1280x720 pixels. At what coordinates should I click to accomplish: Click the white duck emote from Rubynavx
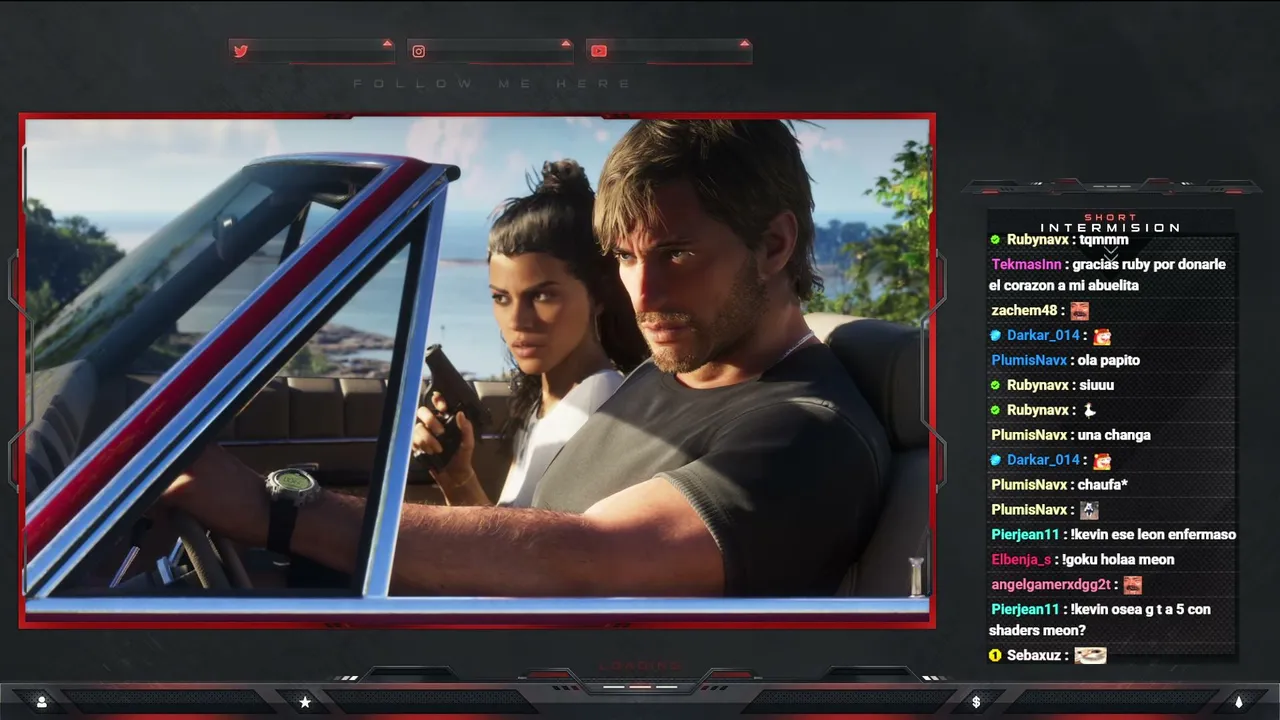[x=1090, y=410]
